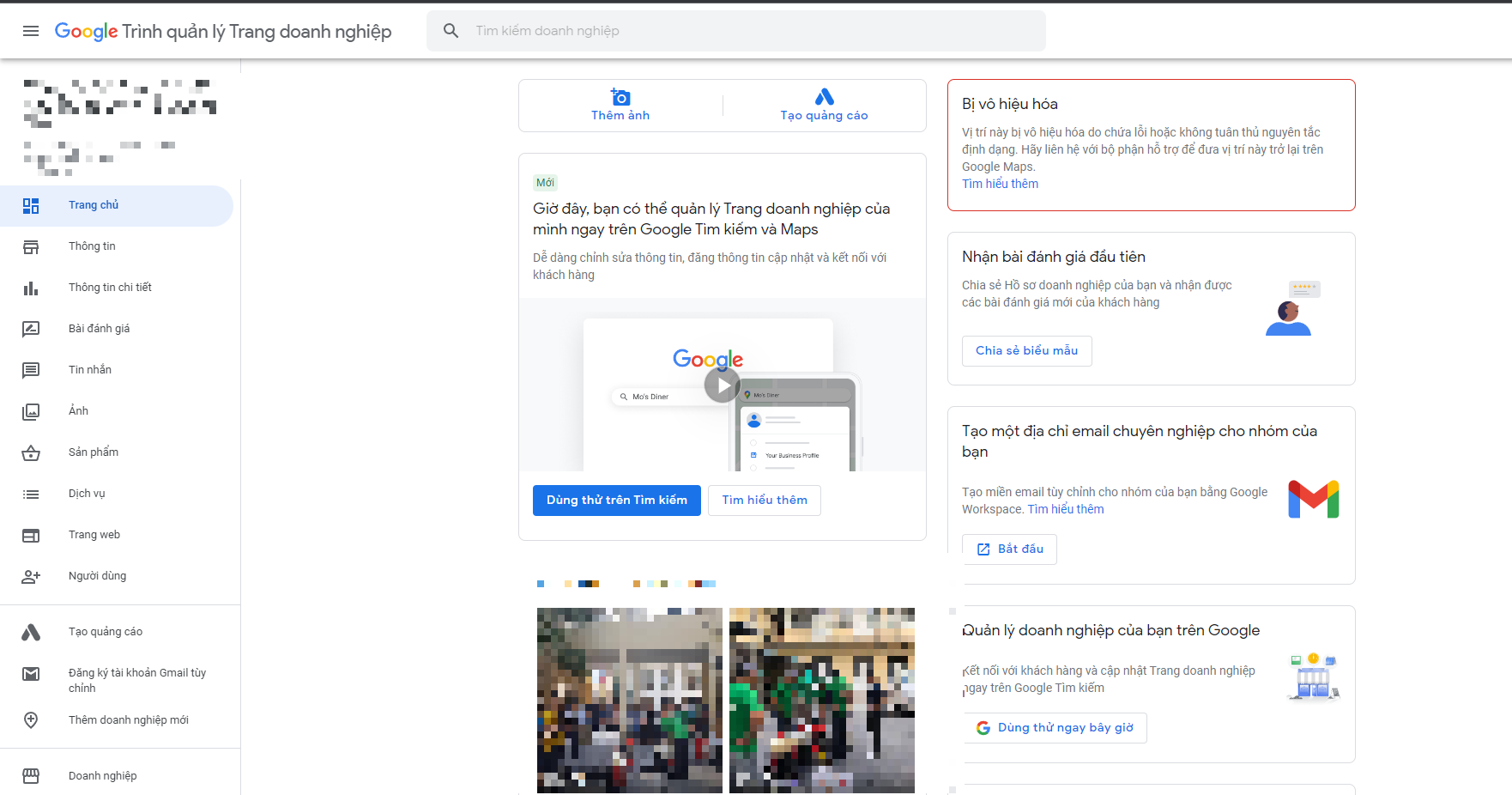Open Người dùng menu item
The width and height of the screenshot is (1512, 795).
click(117, 576)
